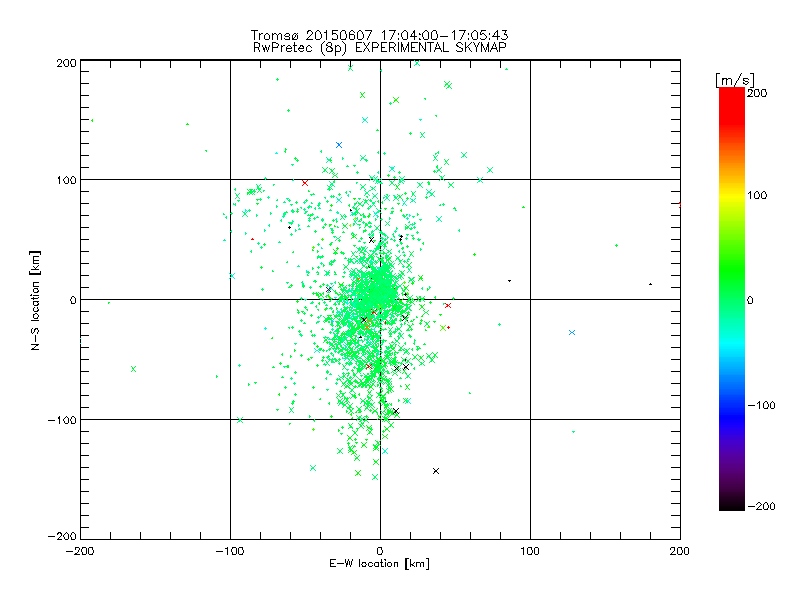The height and width of the screenshot is (600, 800).
Task: Click the E-W axis tick label "200"
Action: (680, 551)
